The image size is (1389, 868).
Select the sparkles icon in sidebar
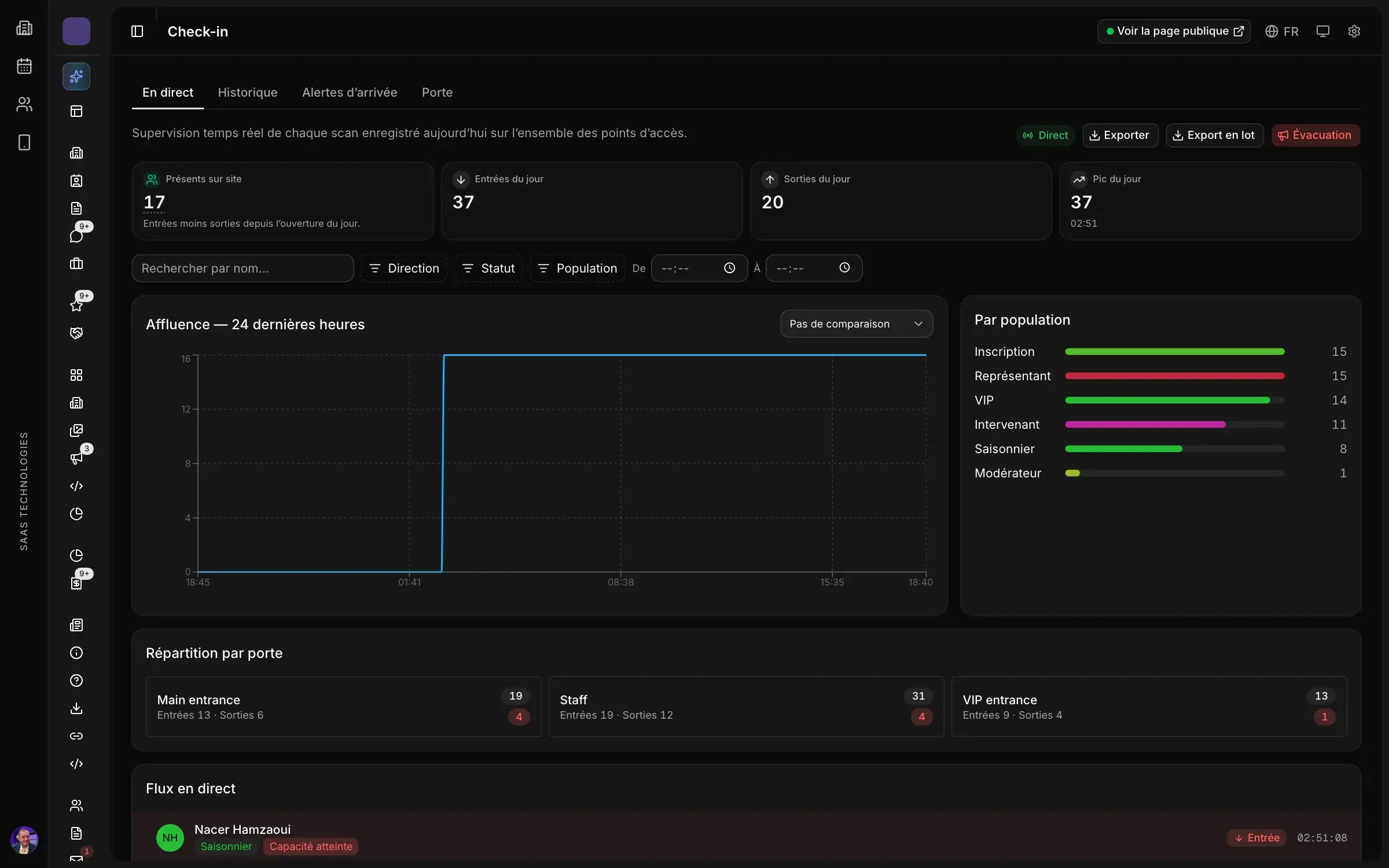pyautogui.click(x=76, y=76)
